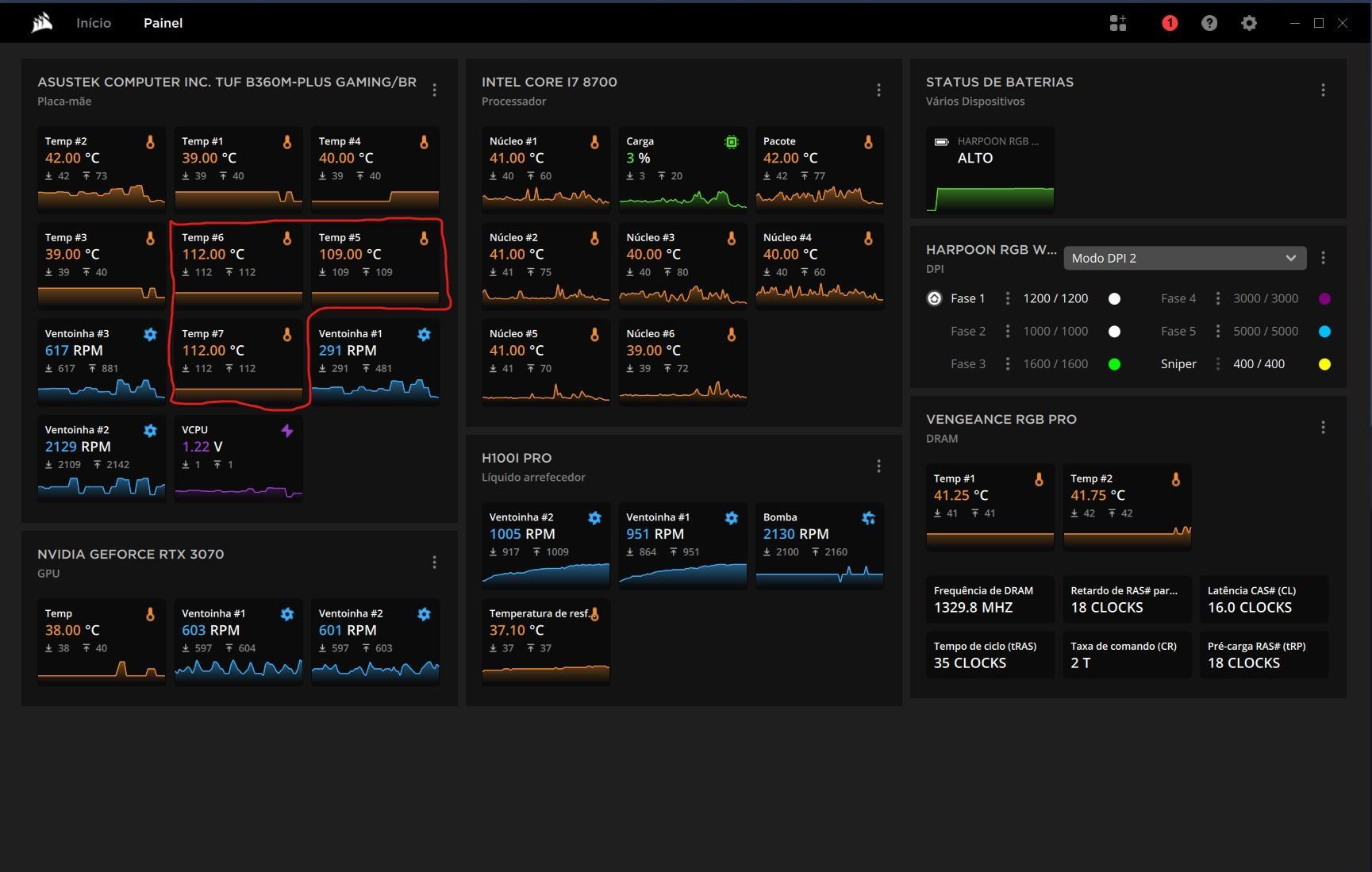
Task: Click the motherboard Ventoinha #1 fan icon
Action: (x=424, y=334)
